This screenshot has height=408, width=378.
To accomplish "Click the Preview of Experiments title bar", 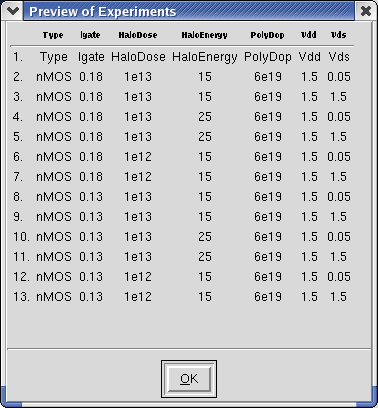I will [189, 11].
